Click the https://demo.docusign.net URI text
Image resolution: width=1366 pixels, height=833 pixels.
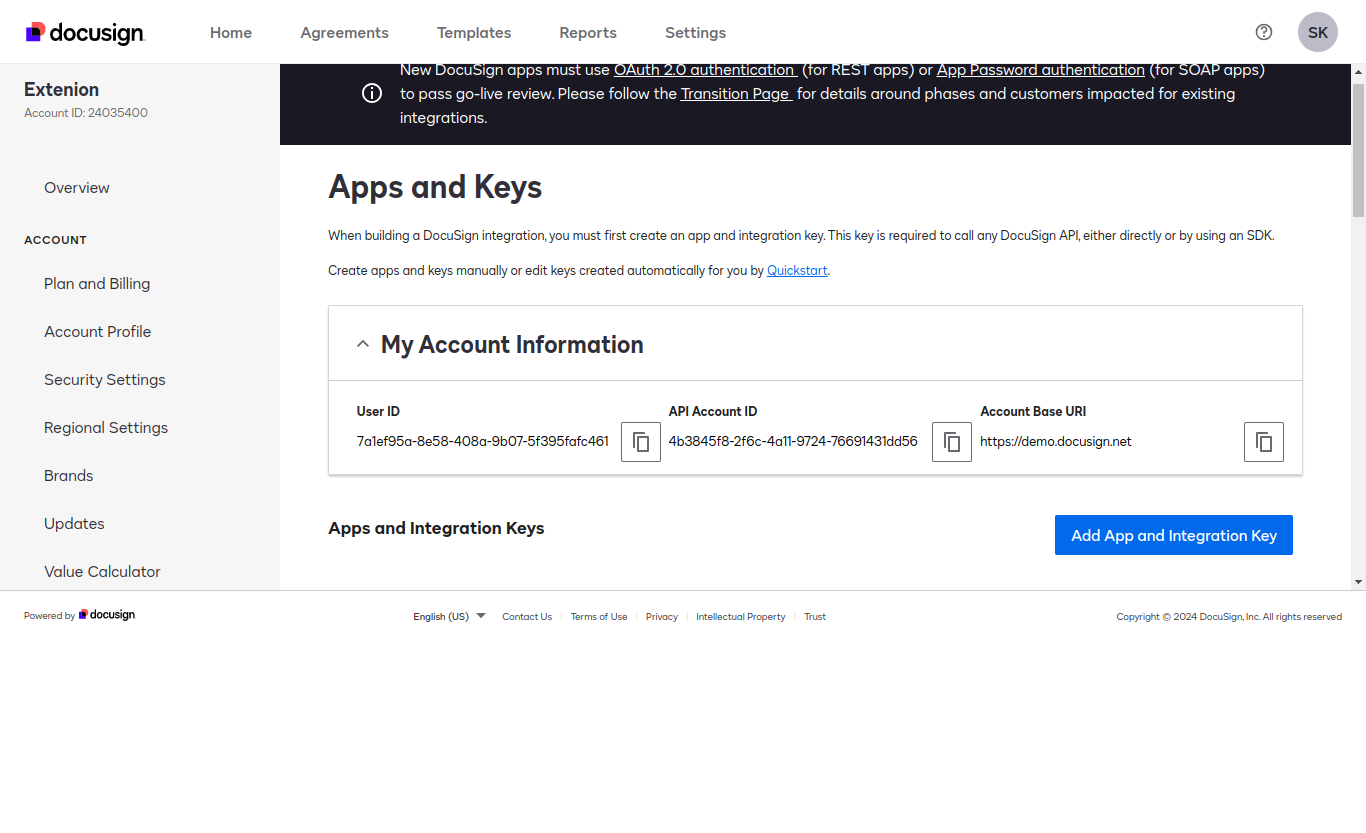pos(1056,441)
